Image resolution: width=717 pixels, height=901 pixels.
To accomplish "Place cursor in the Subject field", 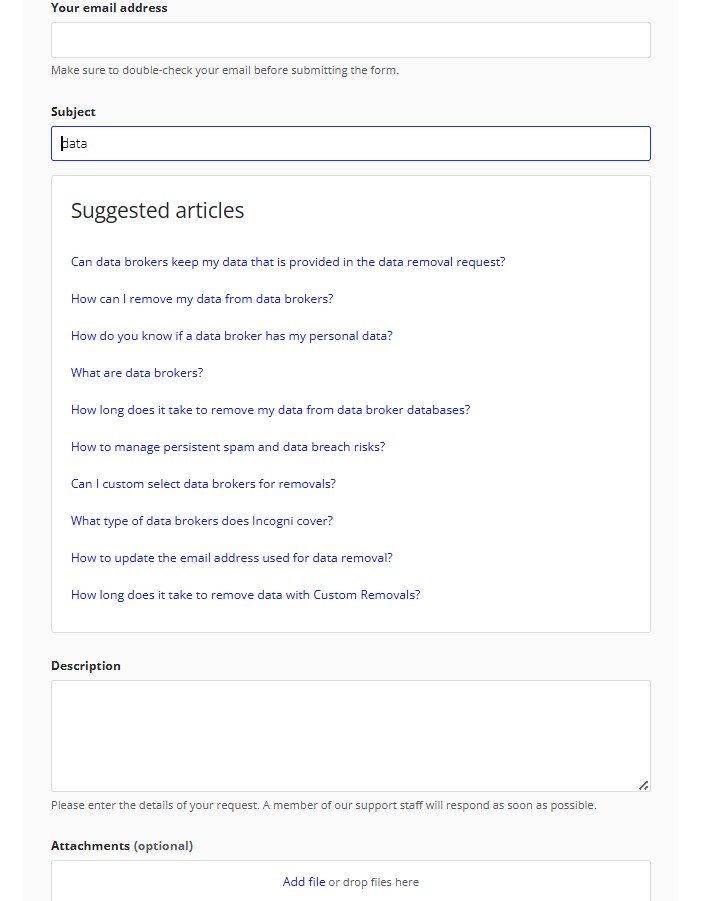I will (x=350, y=143).
